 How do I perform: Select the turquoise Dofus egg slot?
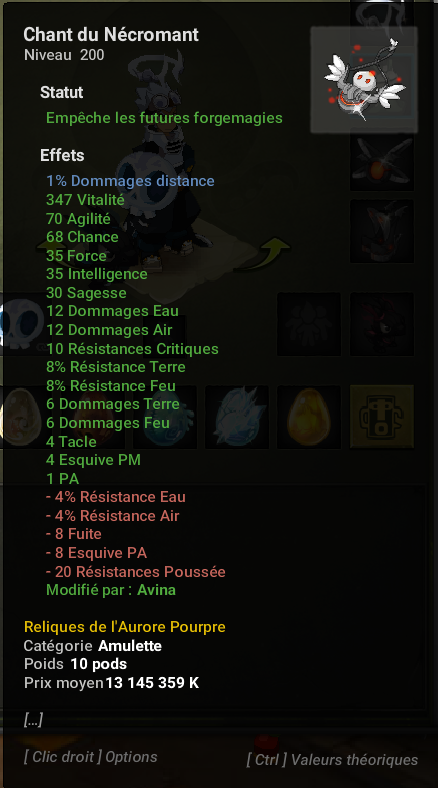[x=165, y=417]
